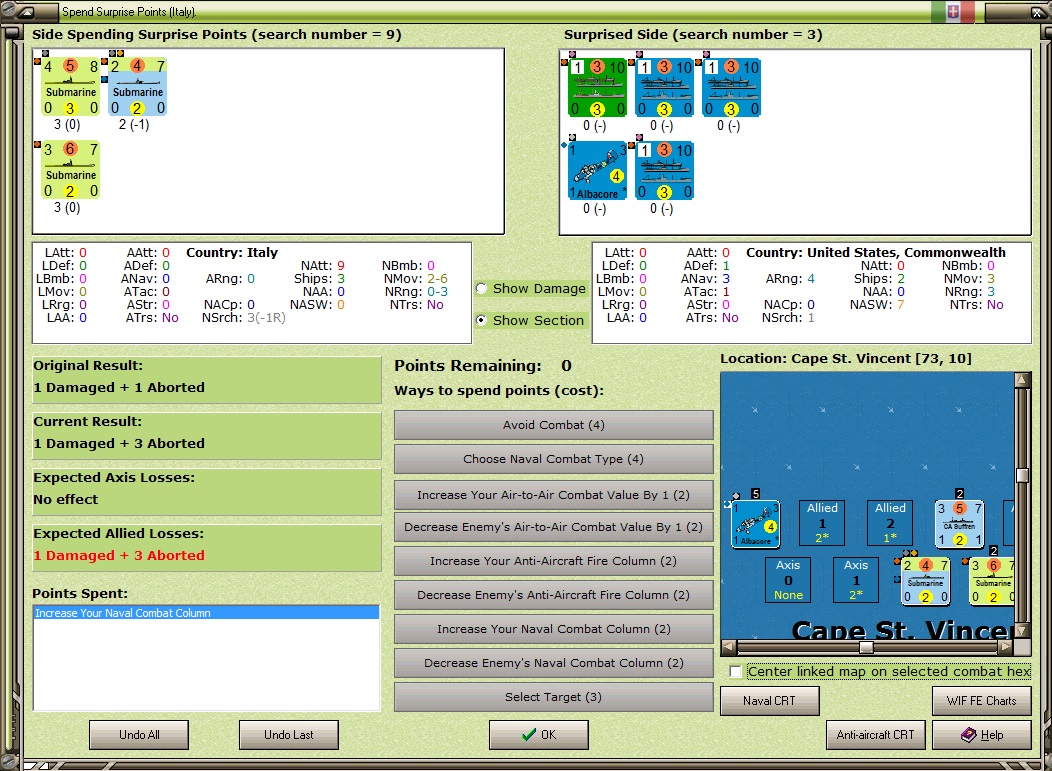The width and height of the screenshot is (1052, 771).
Task: Enable center linked map on combat hex
Action: pos(736,671)
